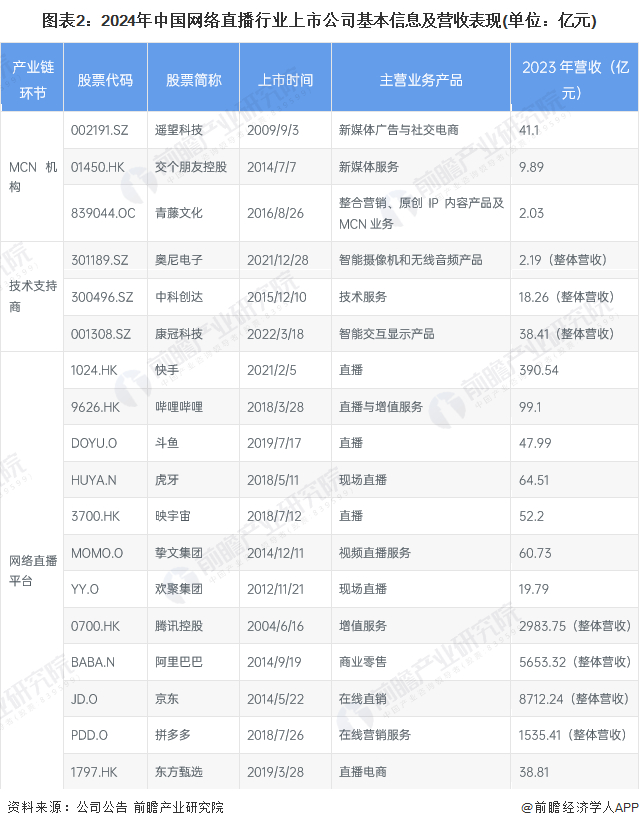Click the product 直播与增值服务
This screenshot has width=639, height=828.
point(381,407)
